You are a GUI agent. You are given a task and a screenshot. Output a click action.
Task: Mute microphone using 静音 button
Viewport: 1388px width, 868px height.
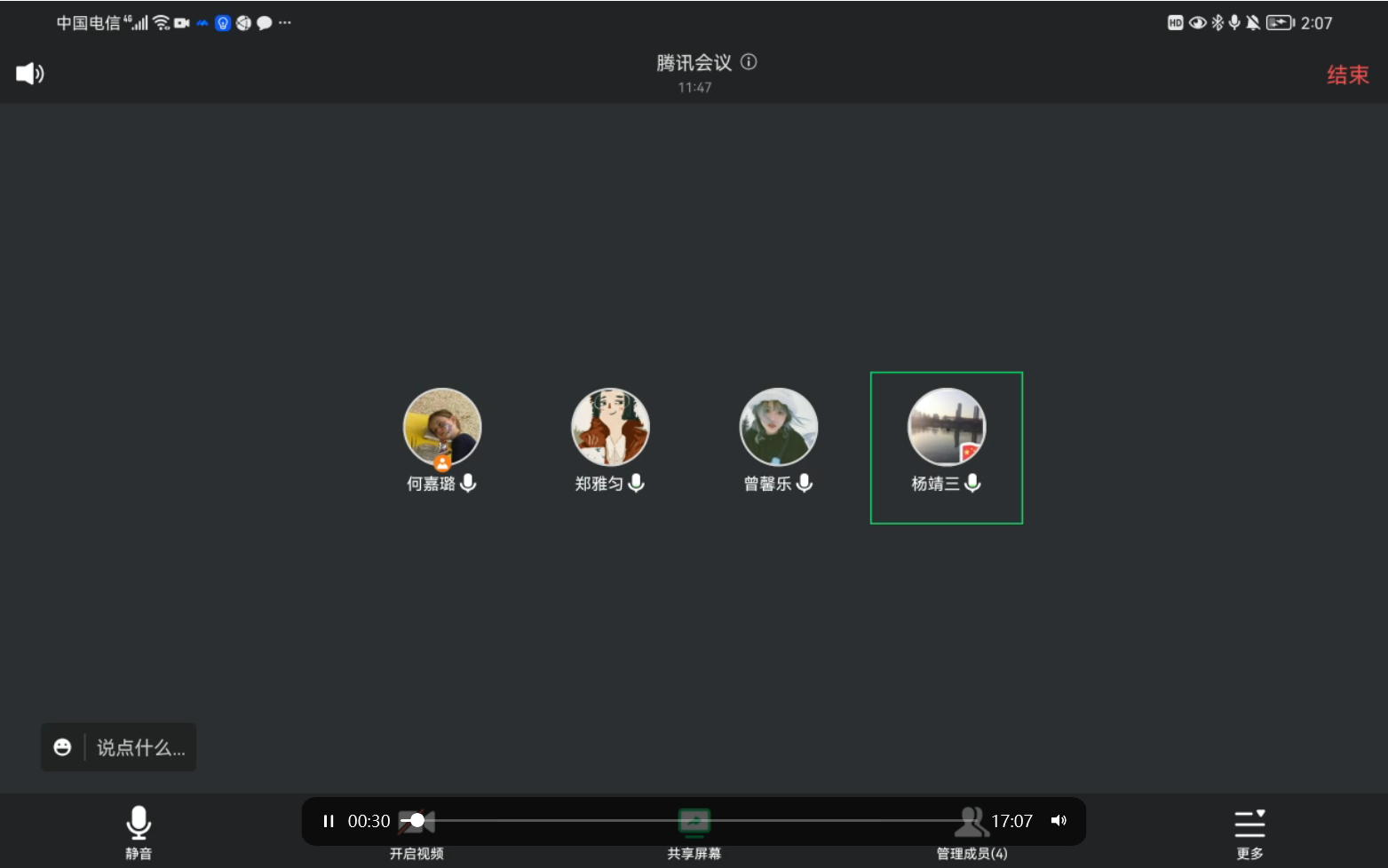coord(139,832)
